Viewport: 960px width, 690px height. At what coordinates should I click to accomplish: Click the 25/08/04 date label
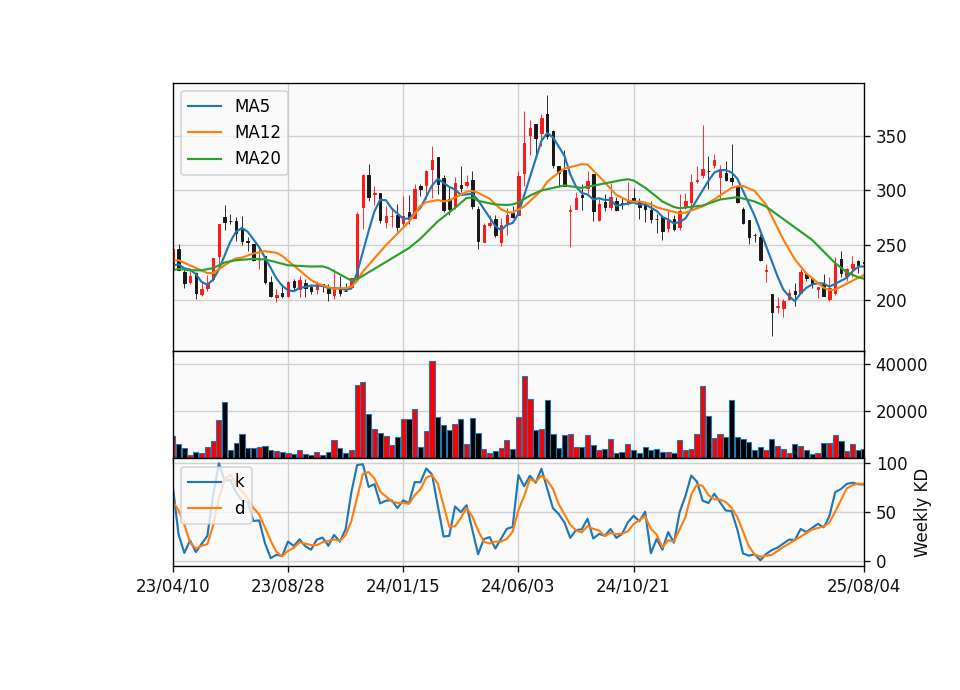click(x=864, y=586)
